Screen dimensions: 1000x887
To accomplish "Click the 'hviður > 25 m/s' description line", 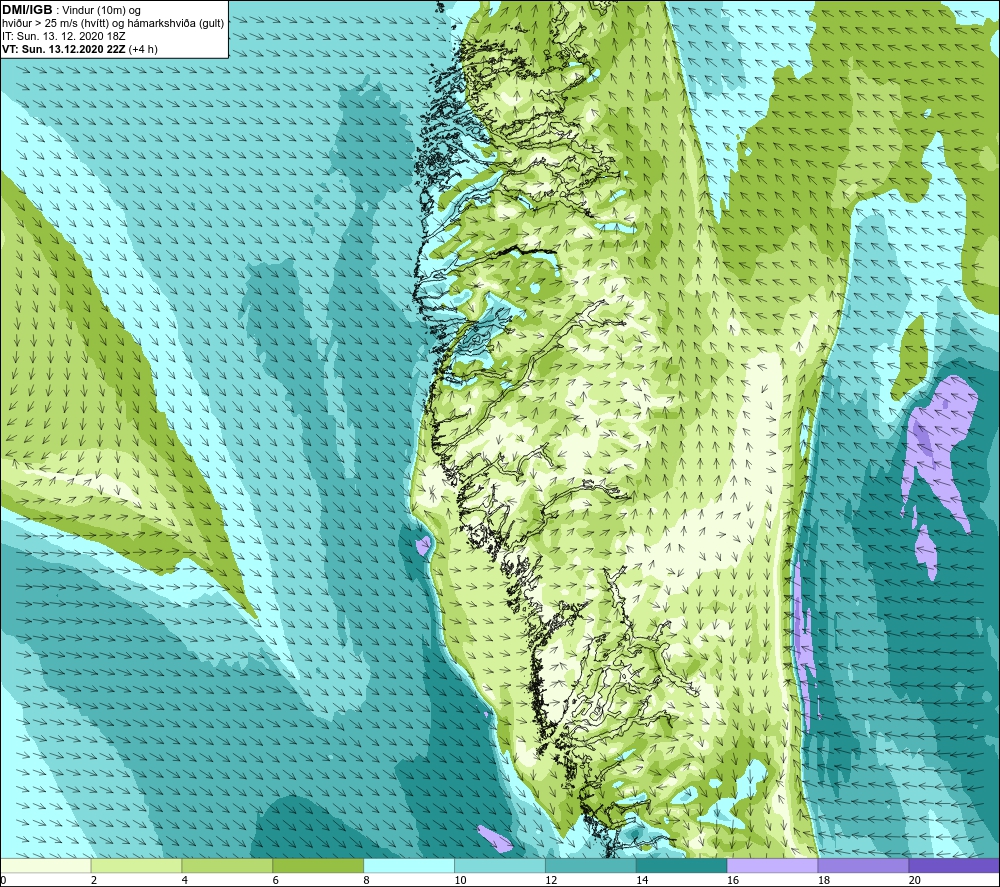I will (113, 24).
